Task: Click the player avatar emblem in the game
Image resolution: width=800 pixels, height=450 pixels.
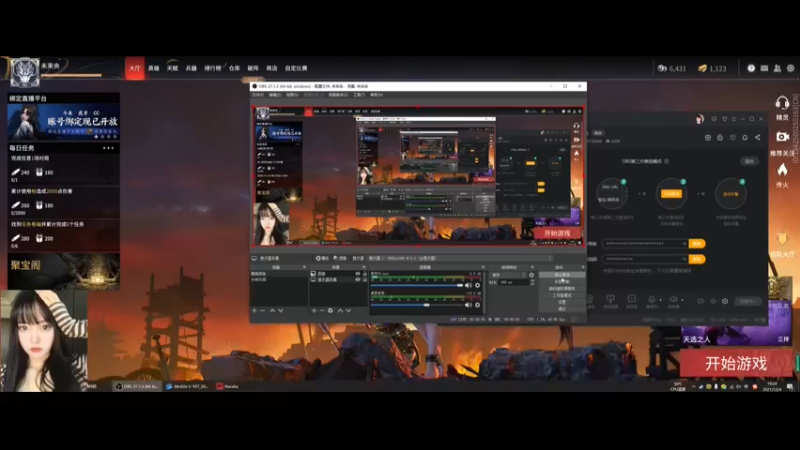Action: (x=24, y=71)
